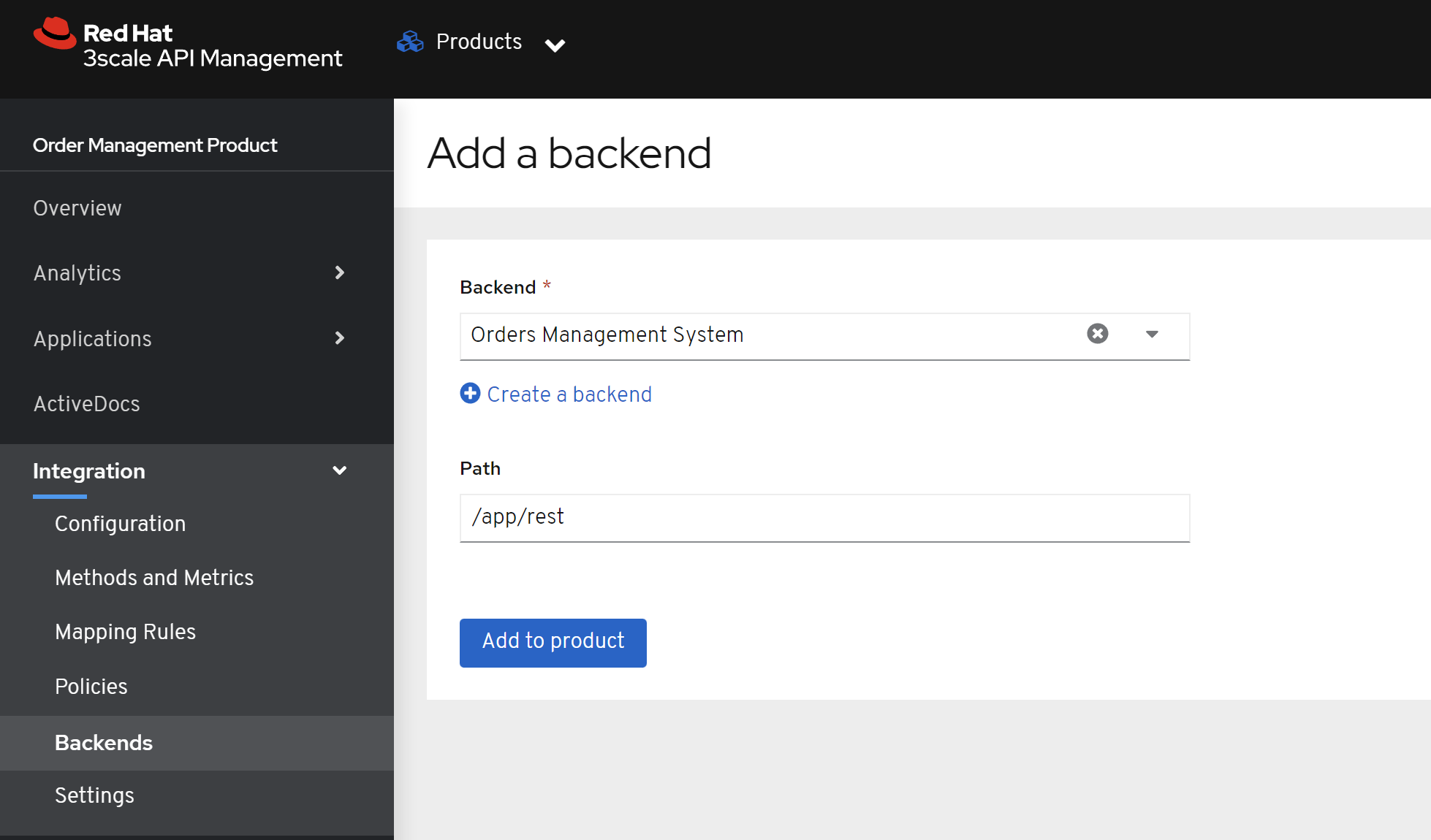The height and width of the screenshot is (840, 1431).
Task: Open the Backend select dropdown arrow
Action: [1152, 335]
